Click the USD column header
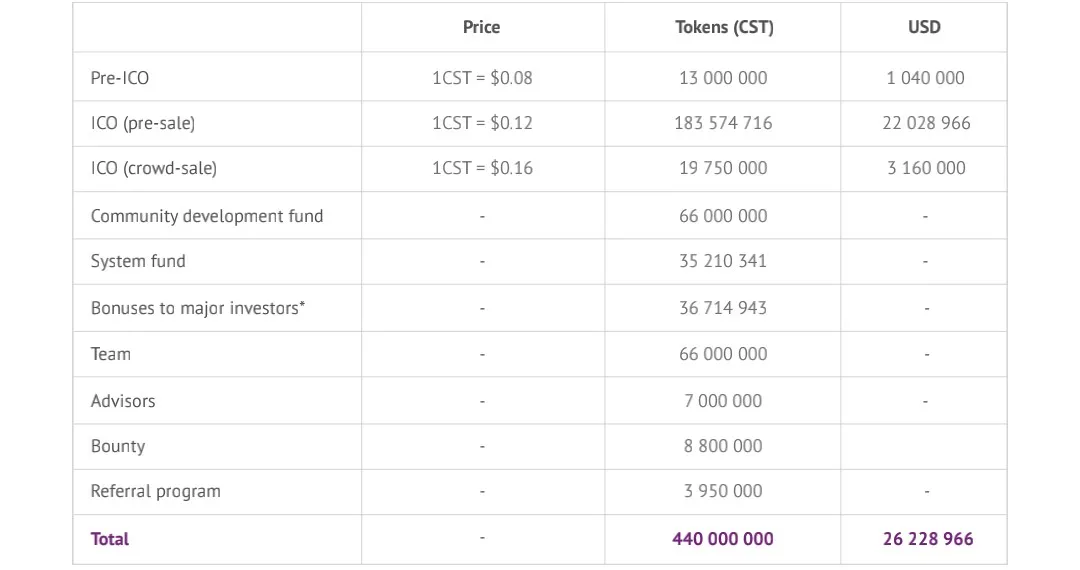Viewport: 1080px width, 570px height. [x=924, y=27]
